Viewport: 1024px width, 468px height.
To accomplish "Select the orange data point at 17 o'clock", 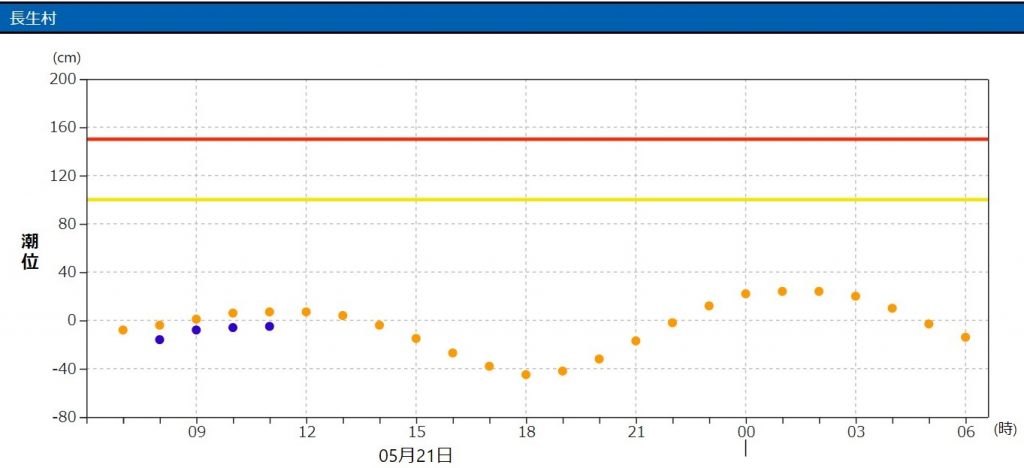I will (489, 366).
